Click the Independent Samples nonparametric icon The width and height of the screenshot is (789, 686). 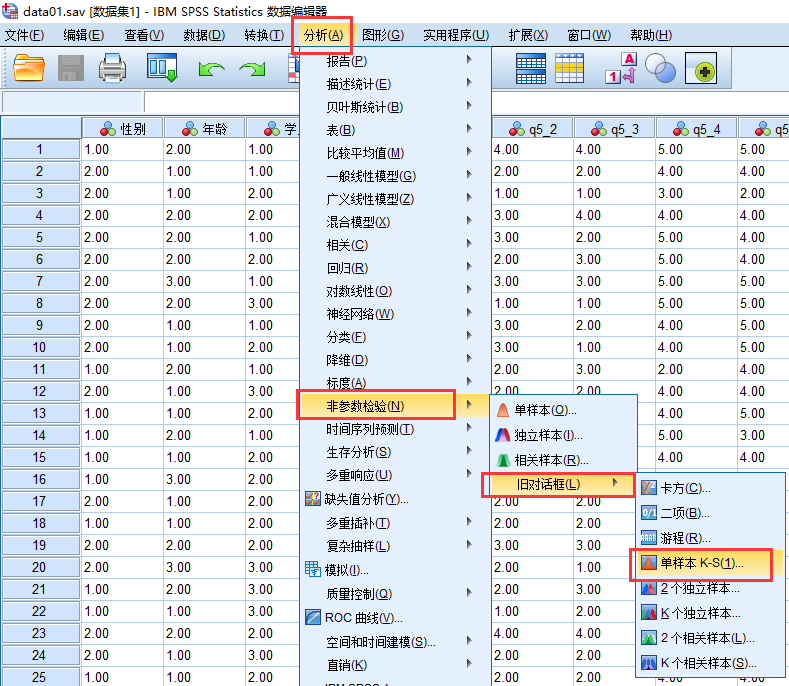coord(503,435)
